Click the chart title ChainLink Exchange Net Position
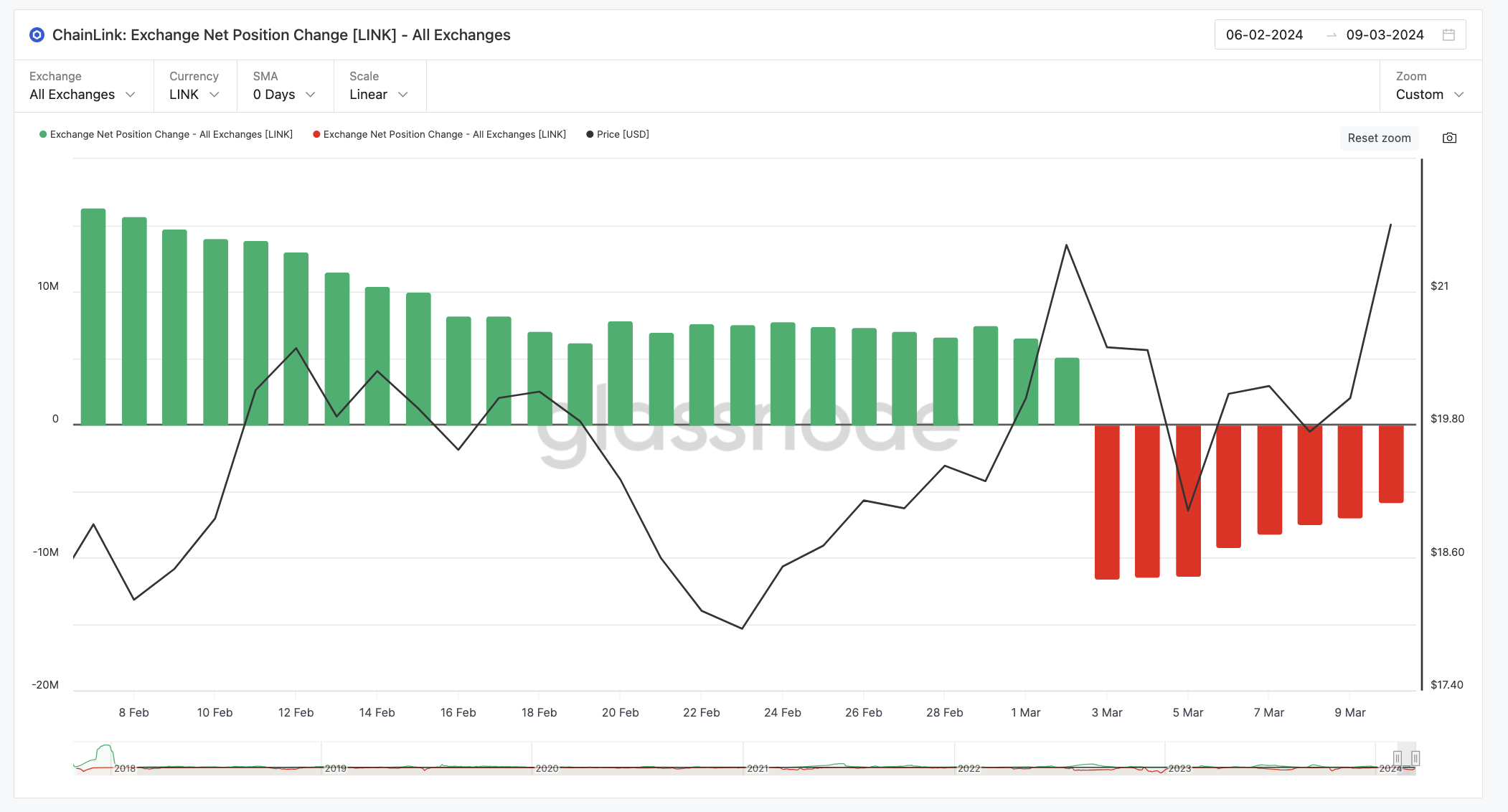The image size is (1508, 812). coord(281,34)
